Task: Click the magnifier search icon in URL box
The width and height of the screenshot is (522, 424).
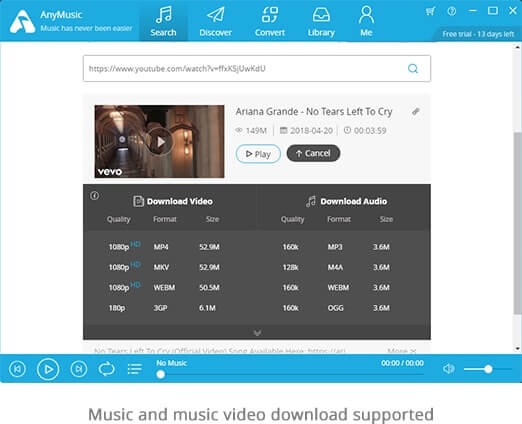Action: click(x=413, y=68)
